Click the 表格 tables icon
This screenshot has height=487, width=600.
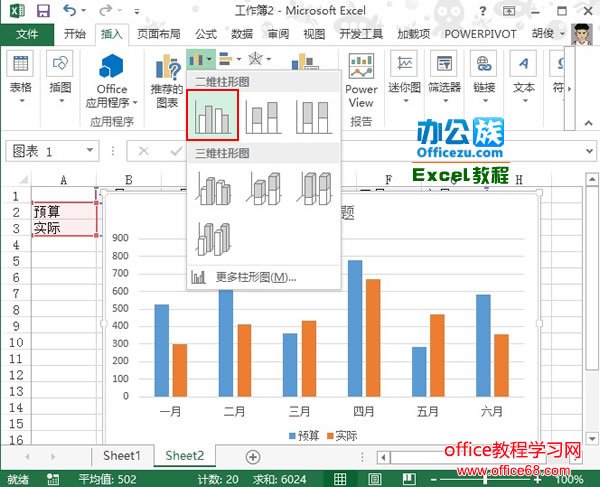click(x=20, y=64)
